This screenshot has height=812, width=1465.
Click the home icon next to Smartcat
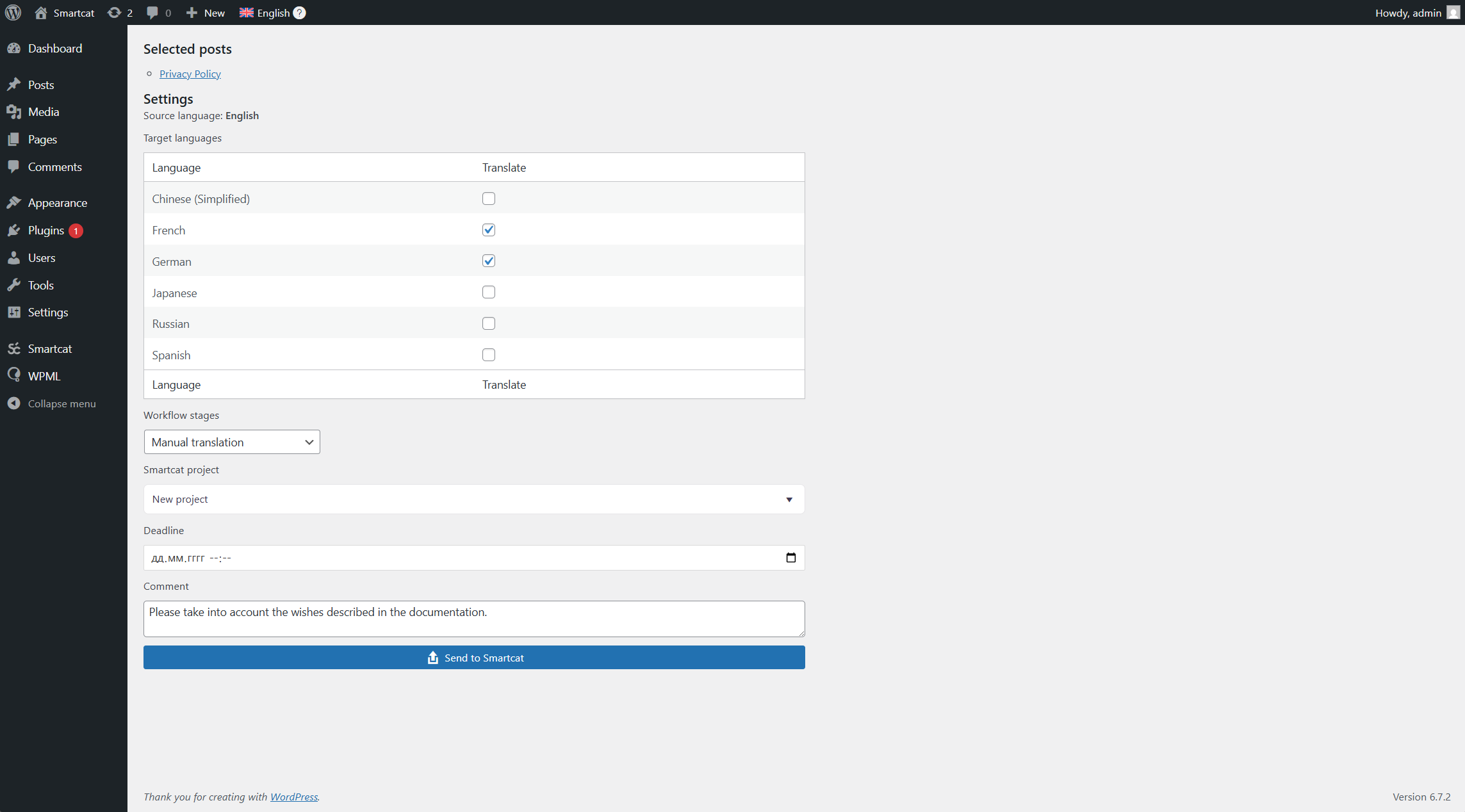[x=41, y=13]
